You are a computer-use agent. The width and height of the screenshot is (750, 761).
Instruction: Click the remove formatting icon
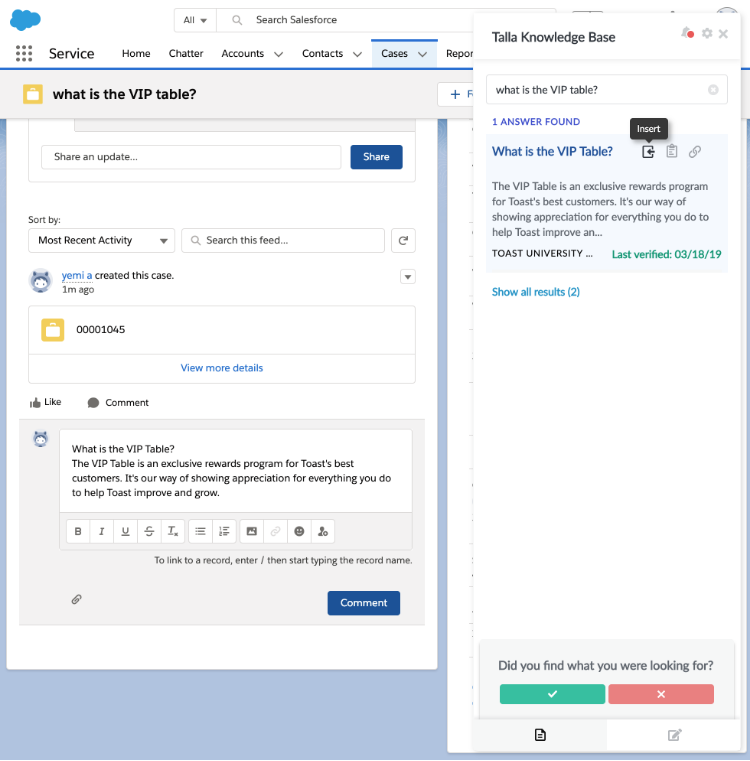click(x=173, y=531)
